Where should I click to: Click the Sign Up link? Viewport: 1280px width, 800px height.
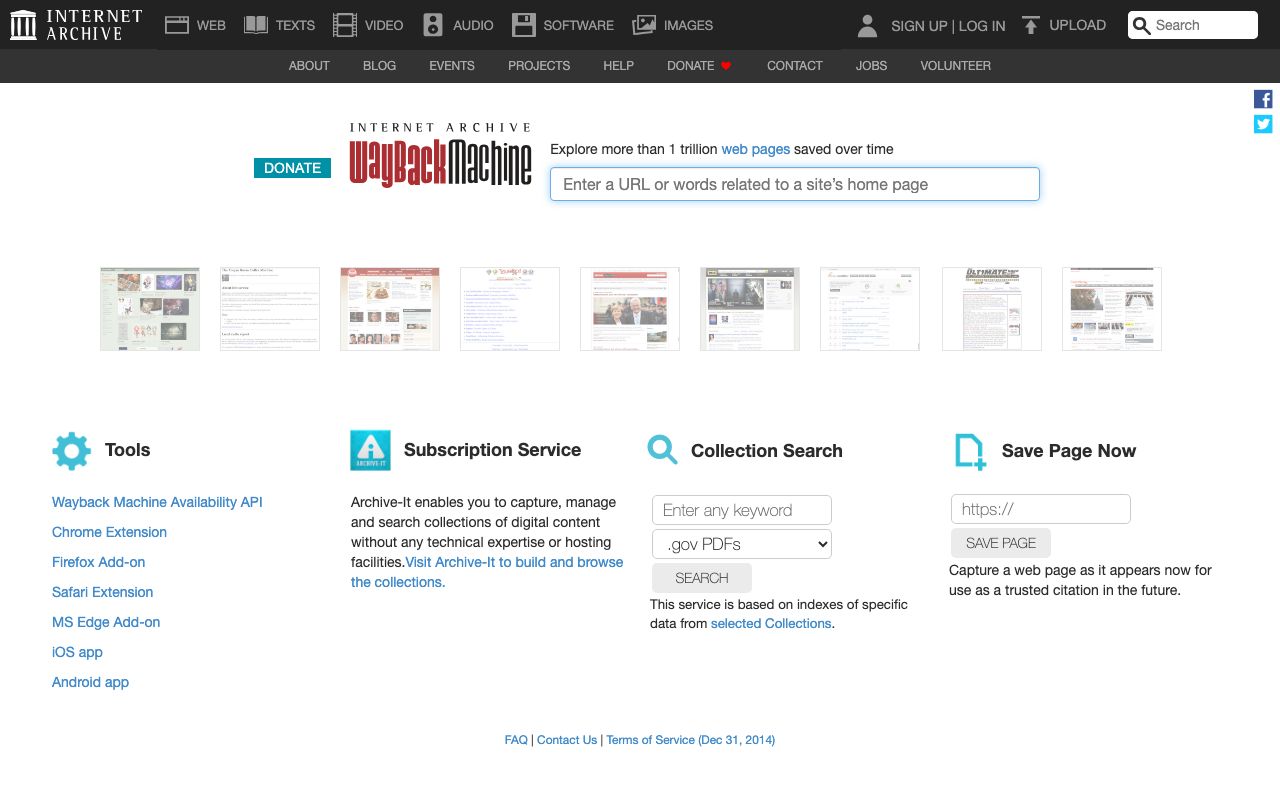click(x=919, y=26)
